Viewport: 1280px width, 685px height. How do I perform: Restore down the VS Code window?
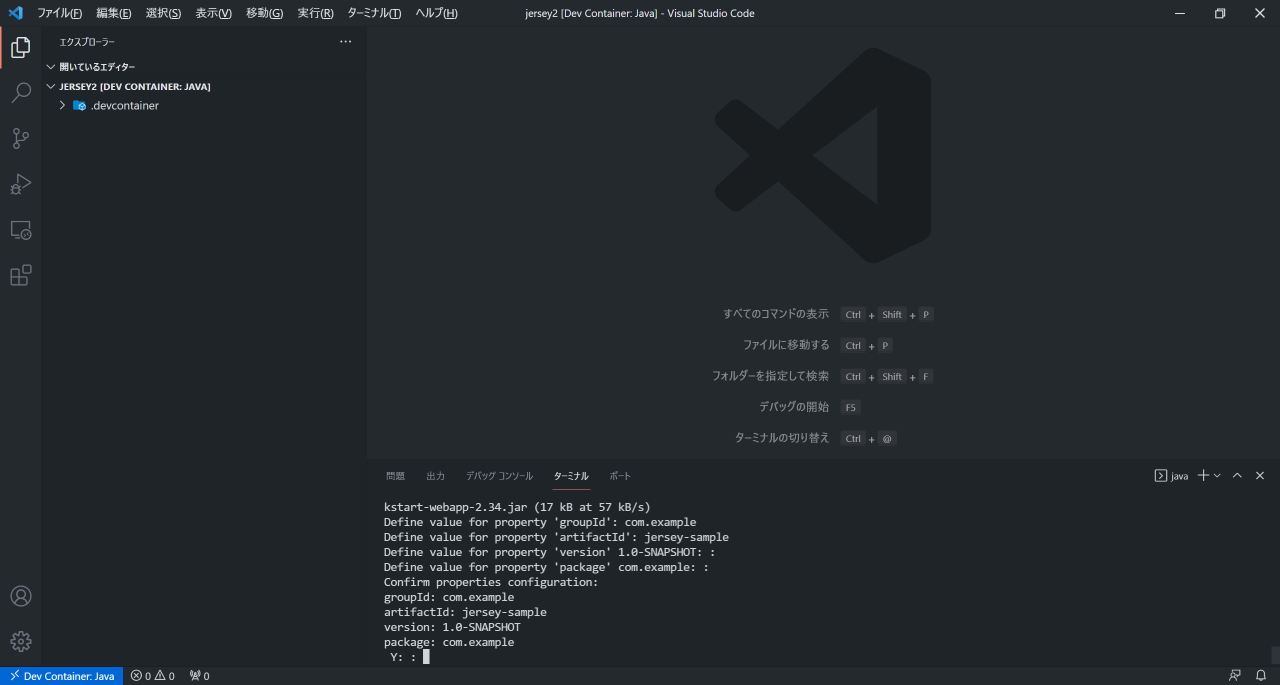[x=1220, y=13]
